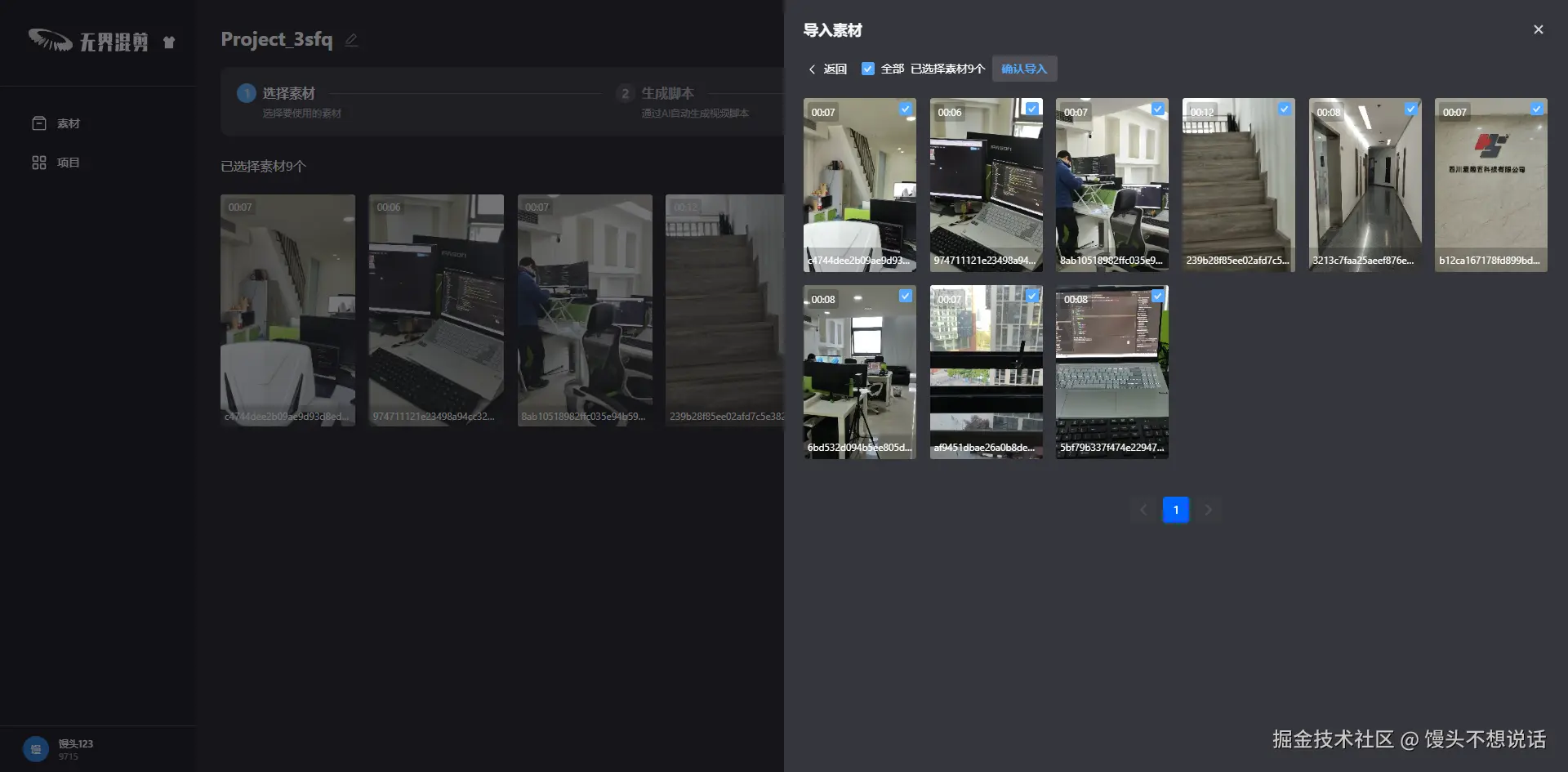Select step 1 选择素材
This screenshot has height=772, width=1568.
coord(289,94)
